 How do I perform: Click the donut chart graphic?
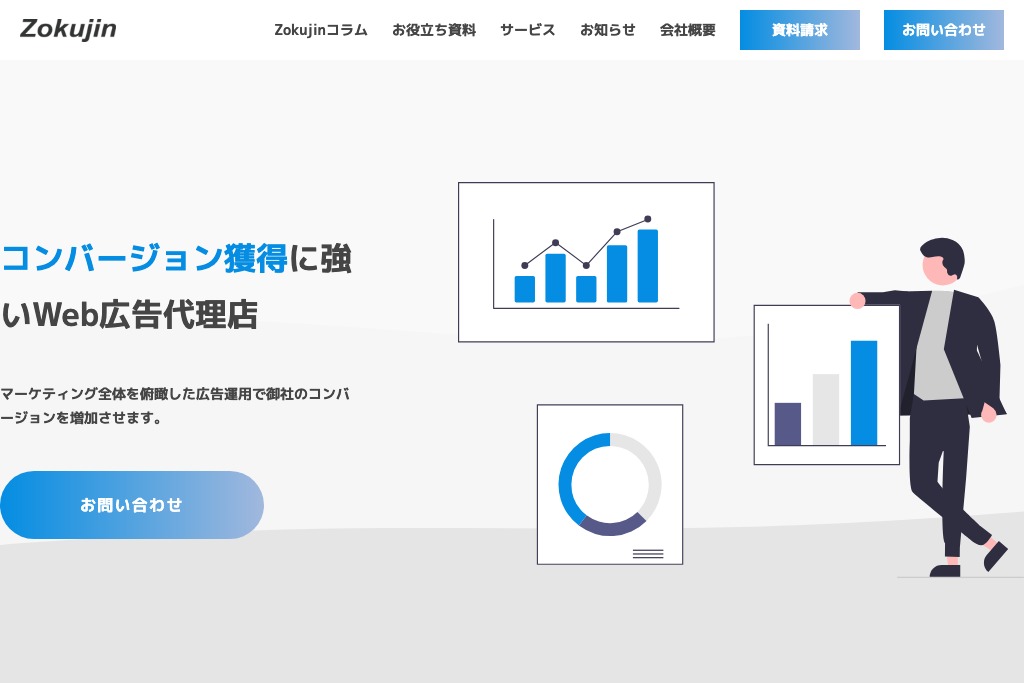coord(610,484)
